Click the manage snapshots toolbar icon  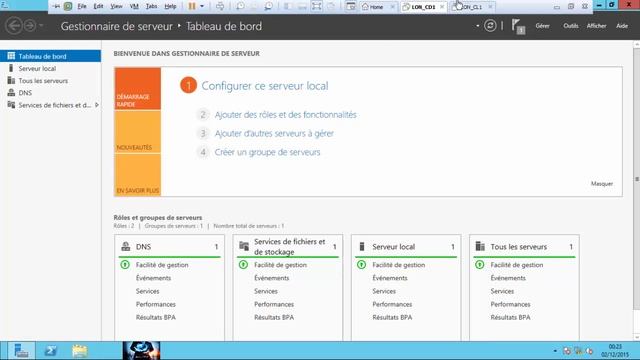pyautogui.click(x=268, y=6)
